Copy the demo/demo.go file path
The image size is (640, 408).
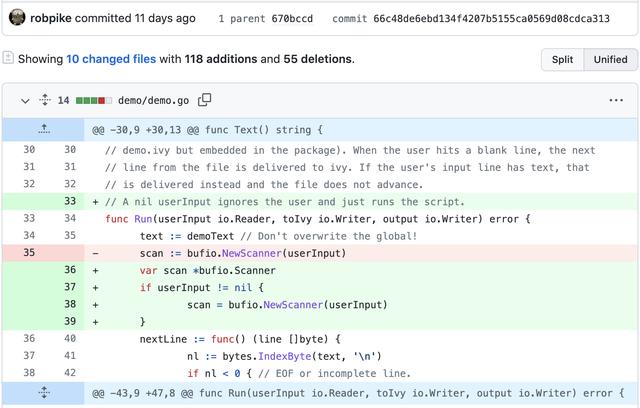(x=205, y=100)
